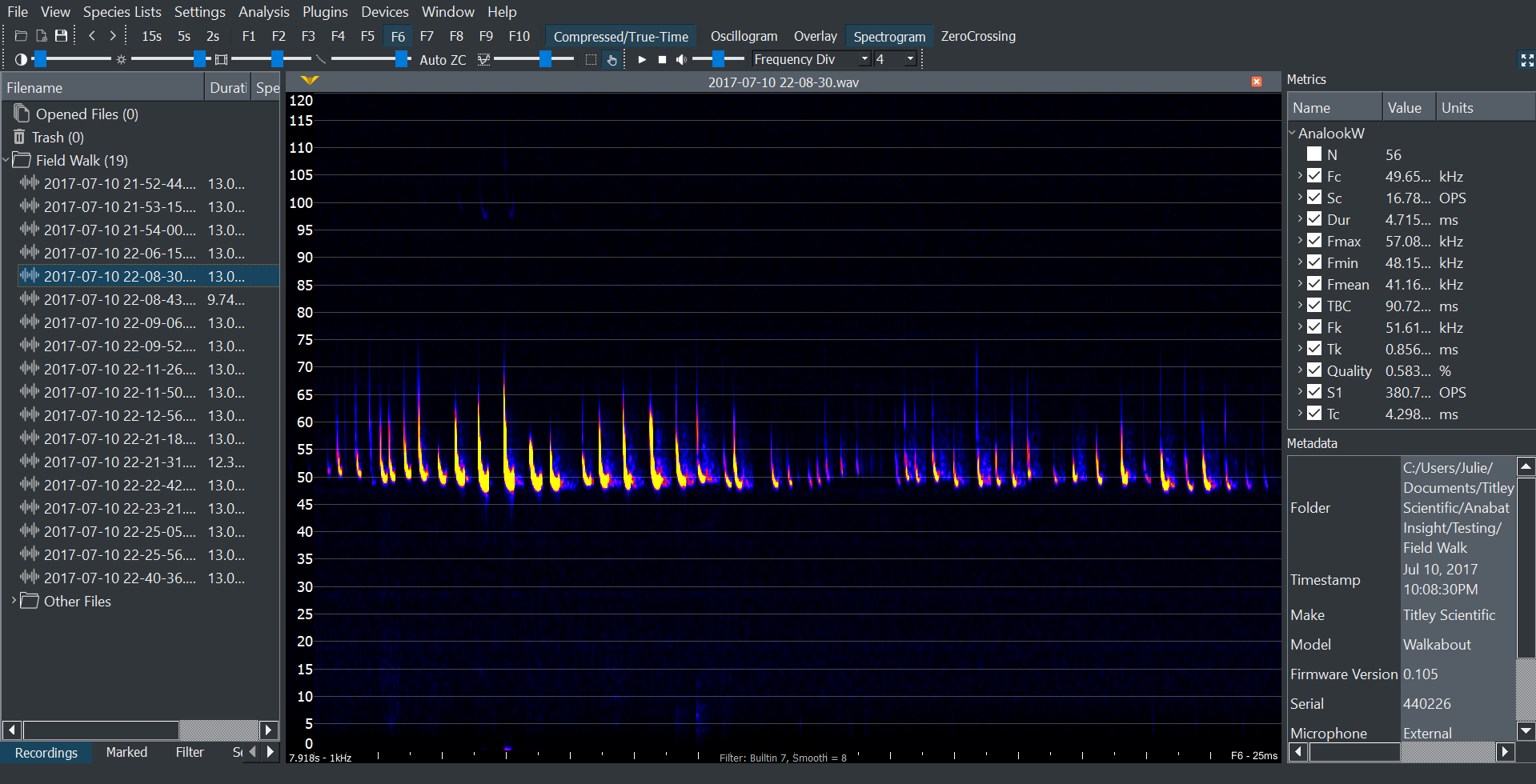Set time scale with the 15s button
The width and height of the screenshot is (1536, 784).
[151, 36]
